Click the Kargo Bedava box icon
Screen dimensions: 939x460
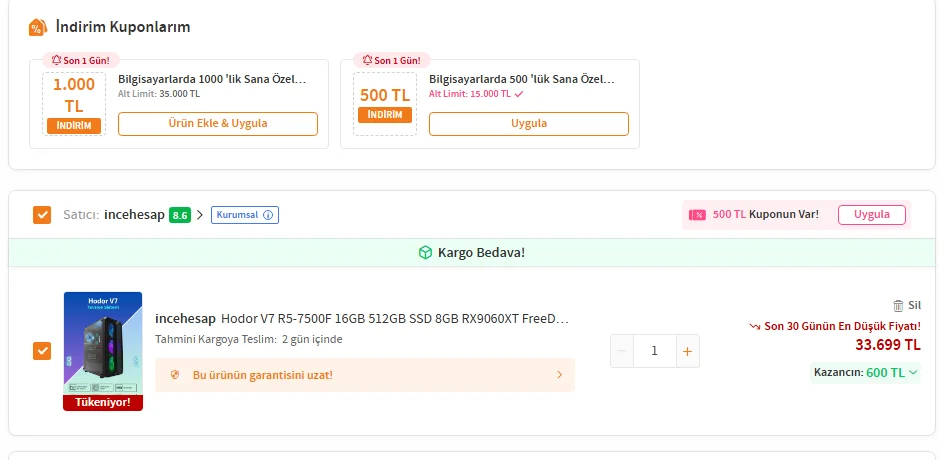click(x=425, y=253)
